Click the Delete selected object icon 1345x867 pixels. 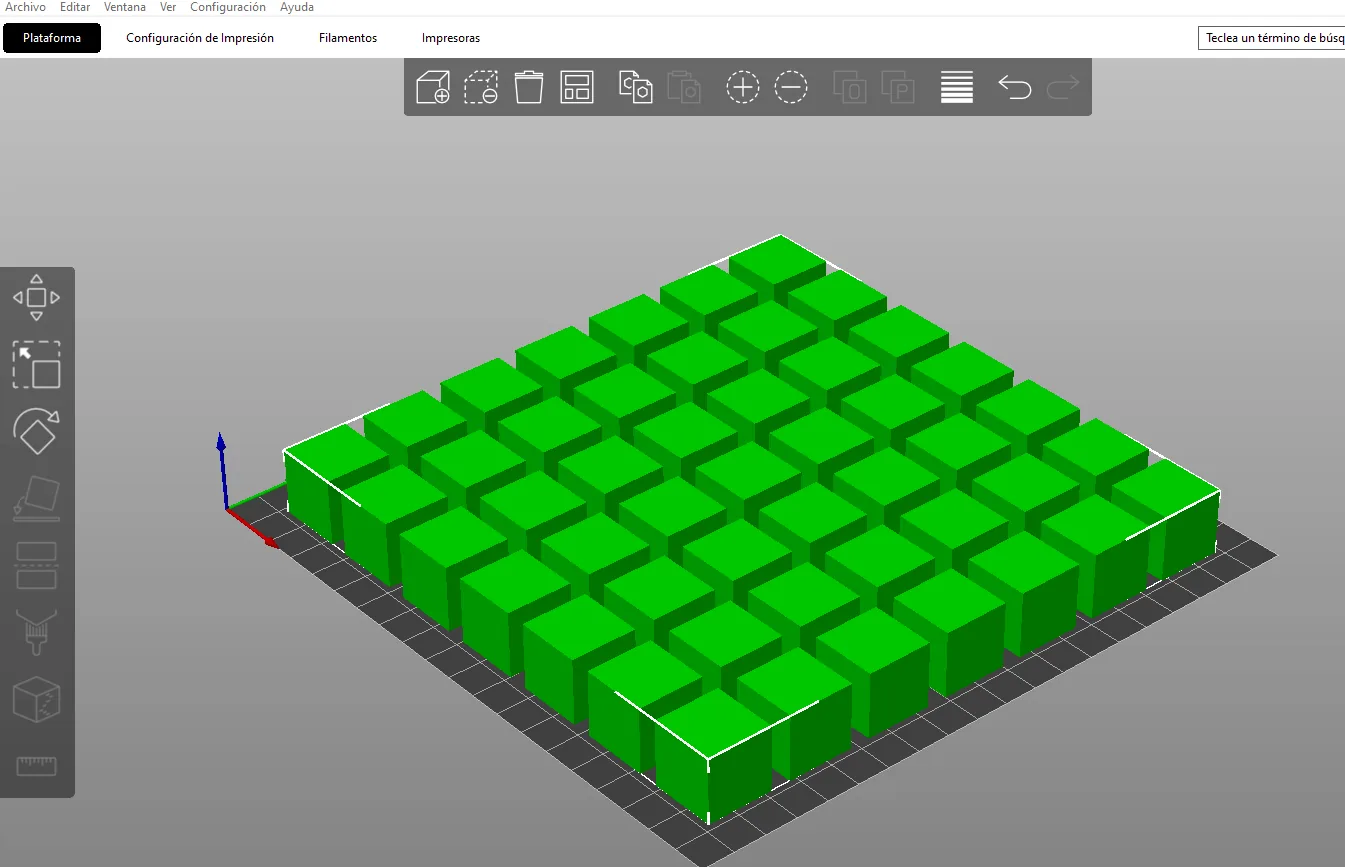click(481, 87)
